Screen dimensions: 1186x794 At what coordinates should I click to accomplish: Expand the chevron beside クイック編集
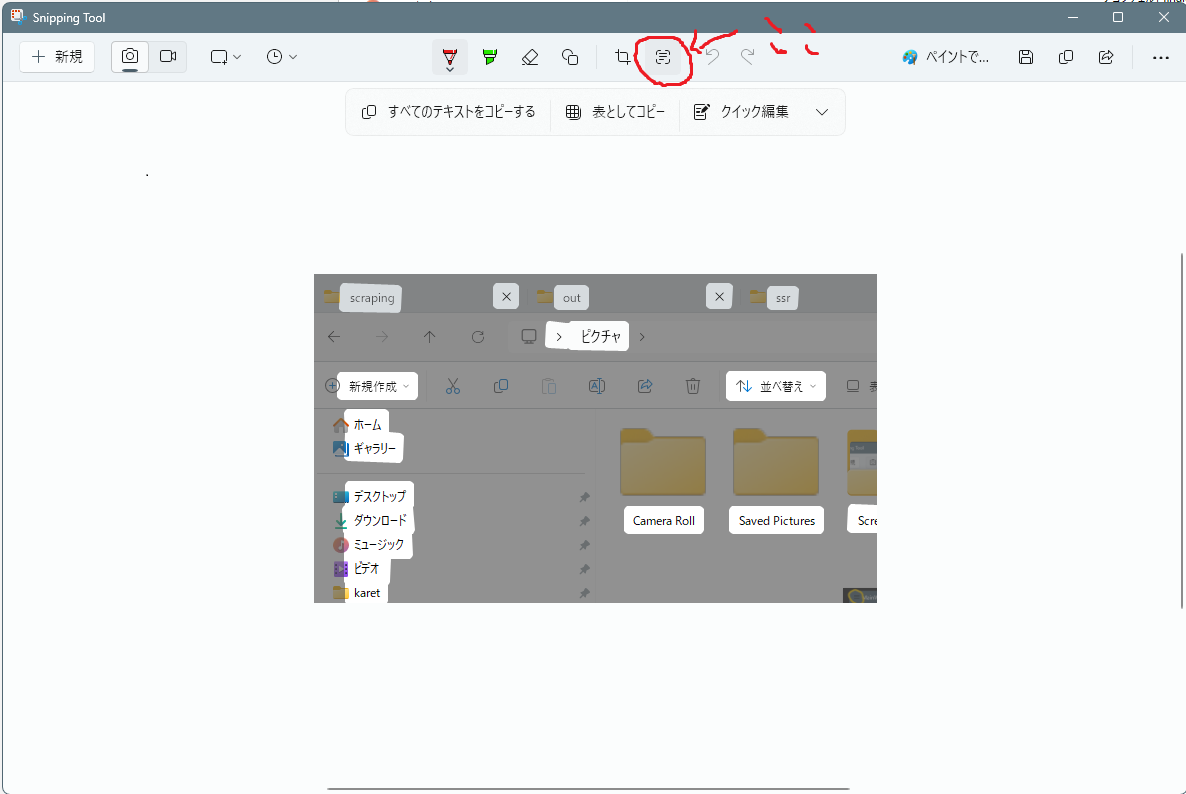point(822,112)
